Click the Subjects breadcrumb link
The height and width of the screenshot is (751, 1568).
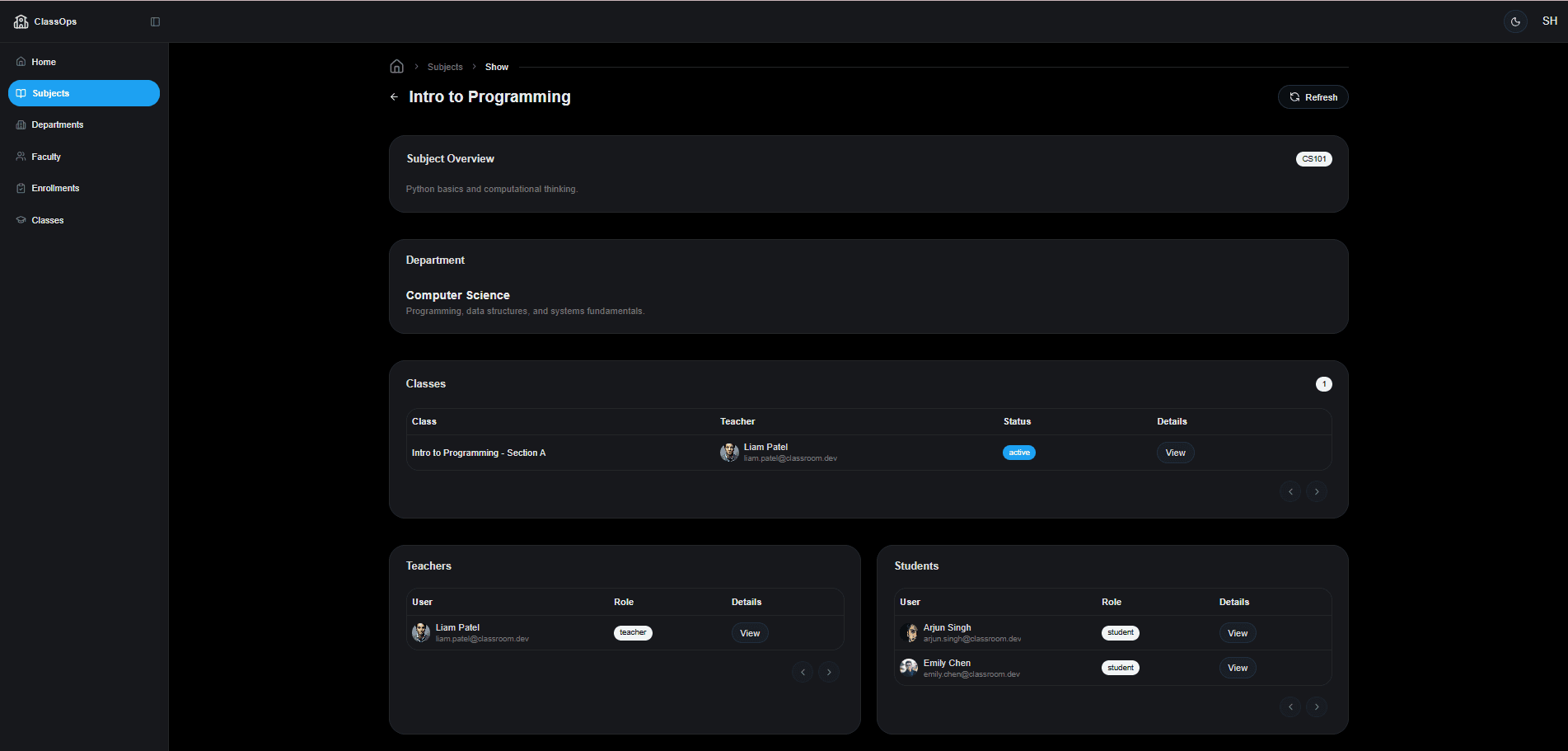445,67
